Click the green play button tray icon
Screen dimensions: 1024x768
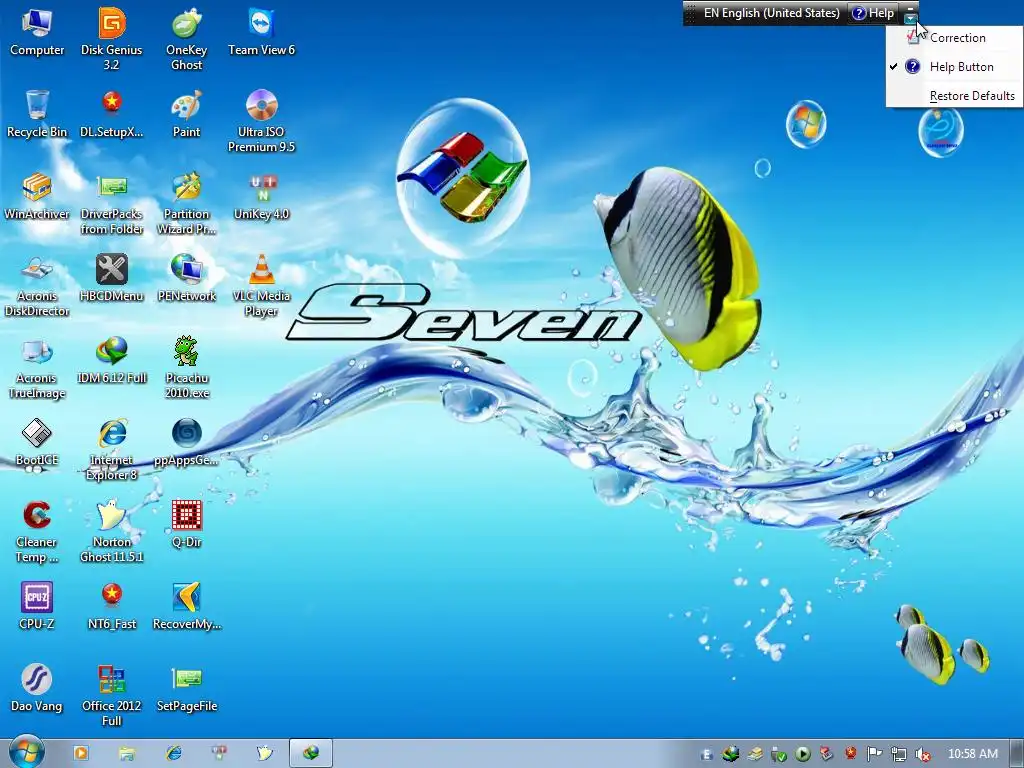pos(803,754)
